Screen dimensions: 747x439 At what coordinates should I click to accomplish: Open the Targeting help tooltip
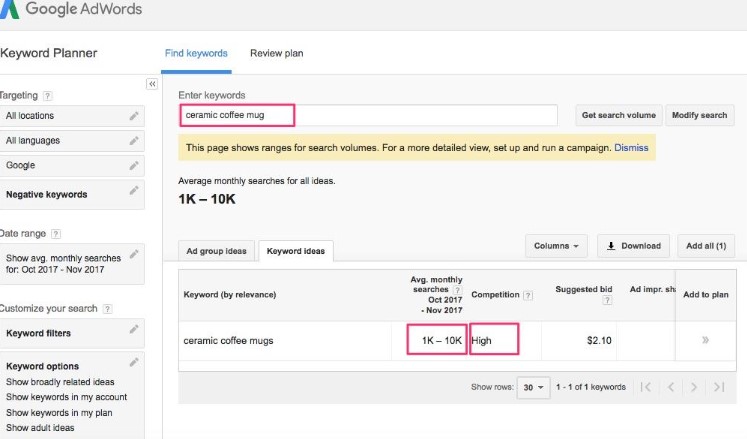(x=48, y=96)
